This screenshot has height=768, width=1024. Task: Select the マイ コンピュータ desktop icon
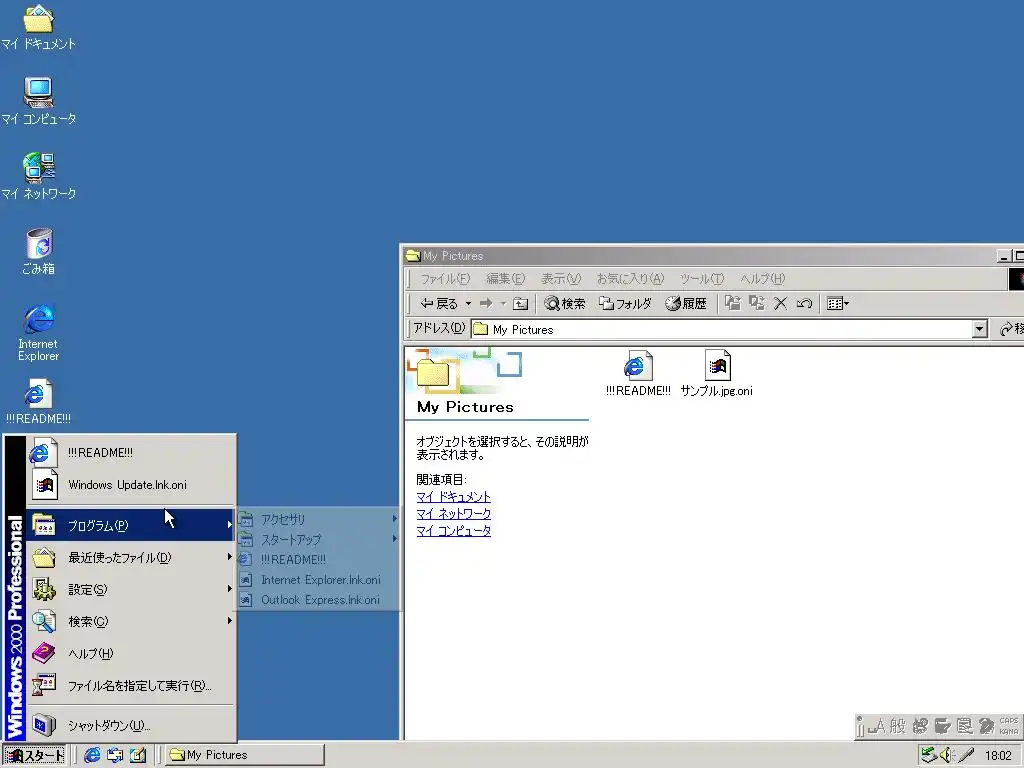click(x=39, y=101)
